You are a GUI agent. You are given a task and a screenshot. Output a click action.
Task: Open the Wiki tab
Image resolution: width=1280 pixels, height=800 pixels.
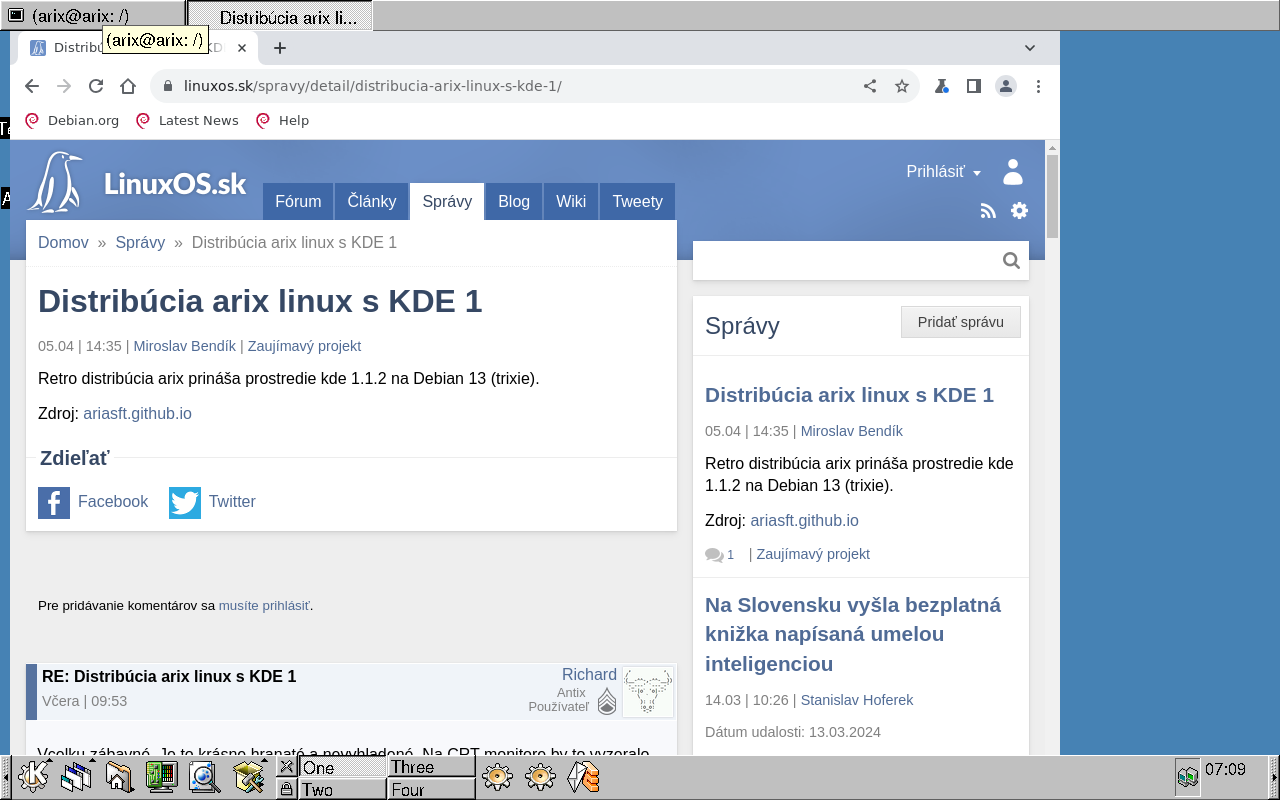coord(571,201)
